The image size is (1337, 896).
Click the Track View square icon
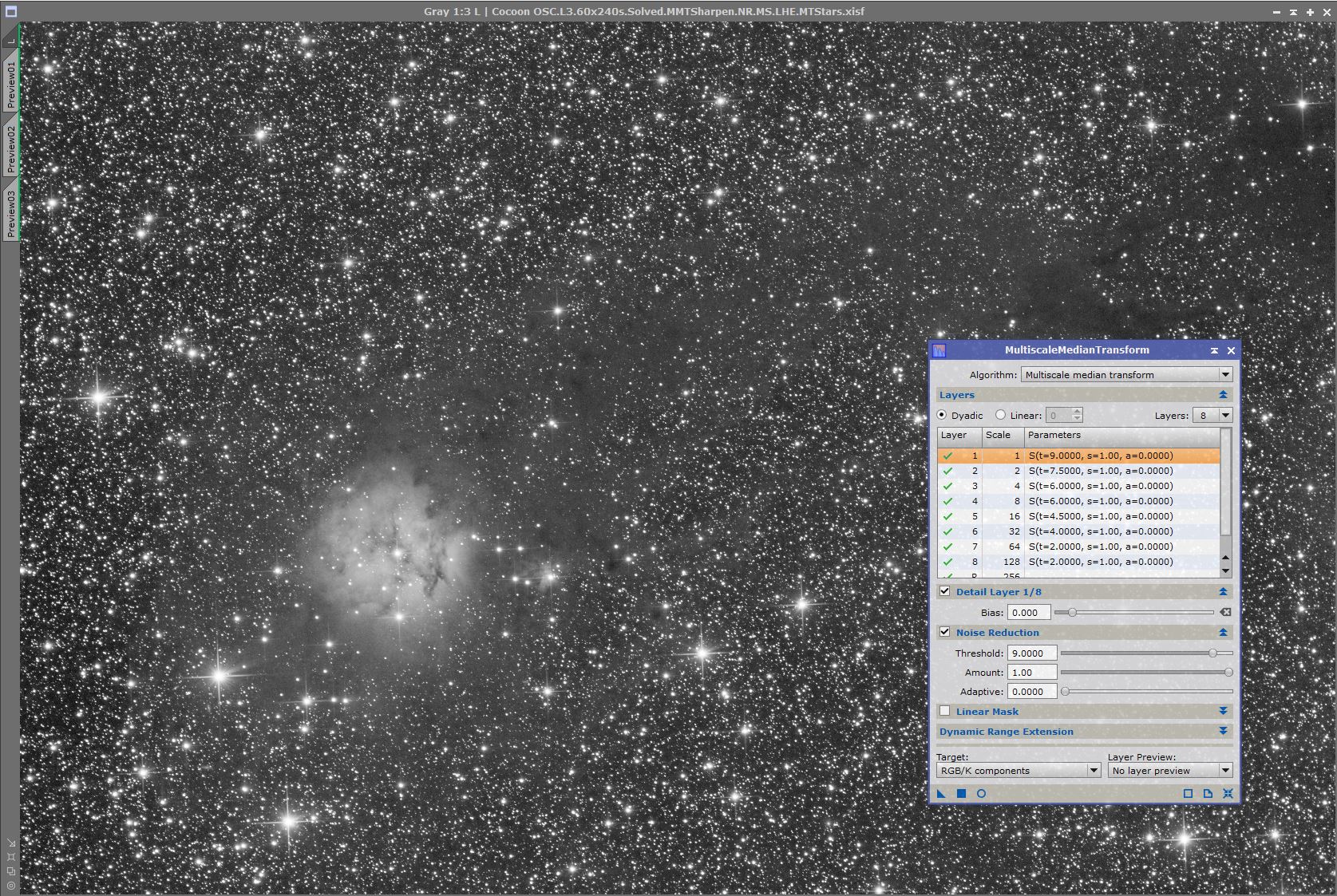(x=1187, y=794)
